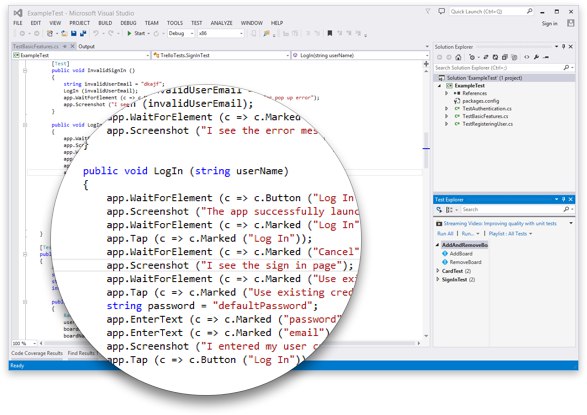Open the BUILD menu

(105, 23)
